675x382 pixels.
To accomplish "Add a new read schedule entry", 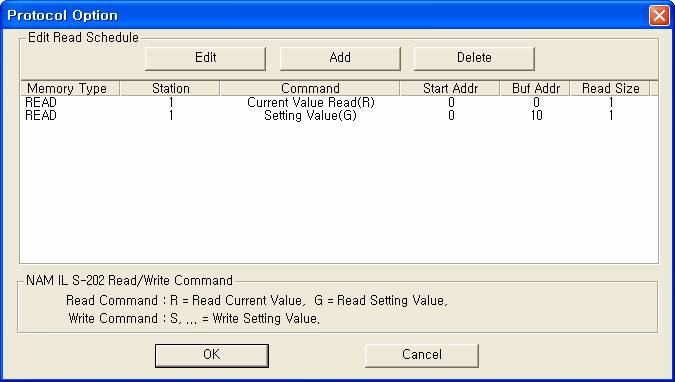I will tap(340, 58).
